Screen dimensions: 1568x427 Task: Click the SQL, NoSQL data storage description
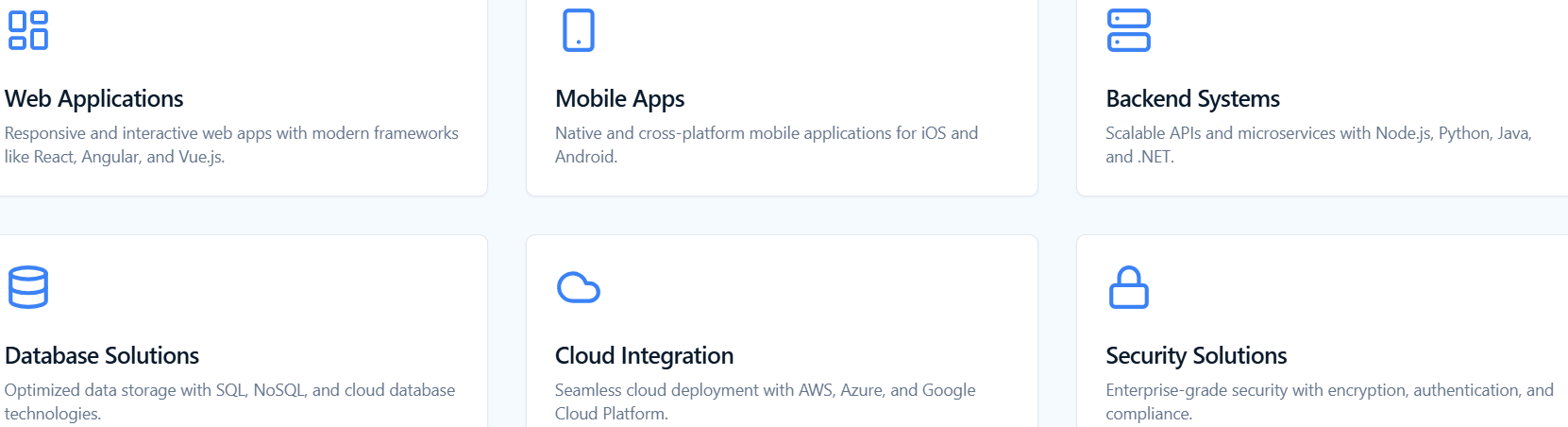click(229, 401)
